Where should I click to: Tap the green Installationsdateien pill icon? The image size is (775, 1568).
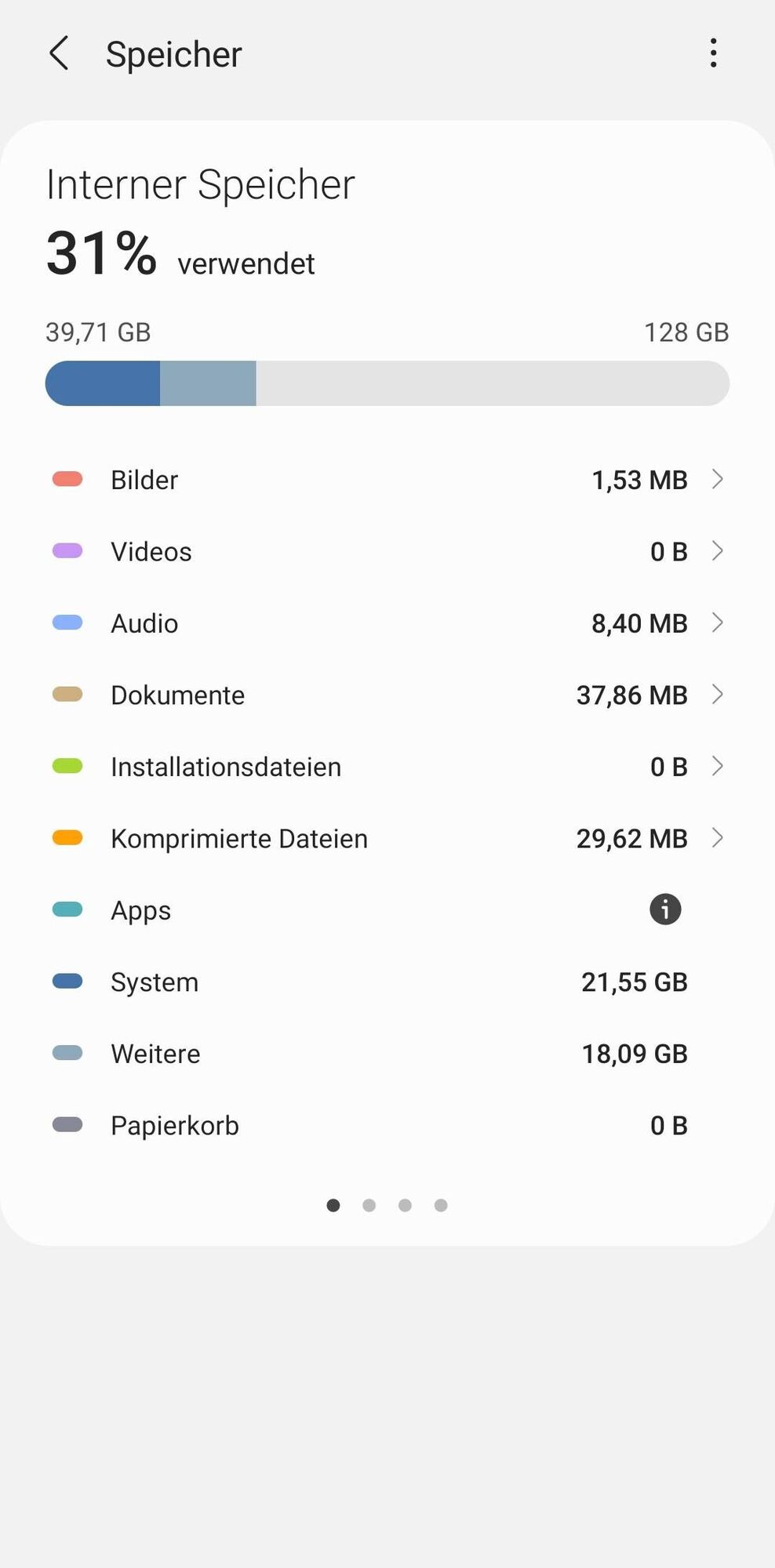pos(67,766)
